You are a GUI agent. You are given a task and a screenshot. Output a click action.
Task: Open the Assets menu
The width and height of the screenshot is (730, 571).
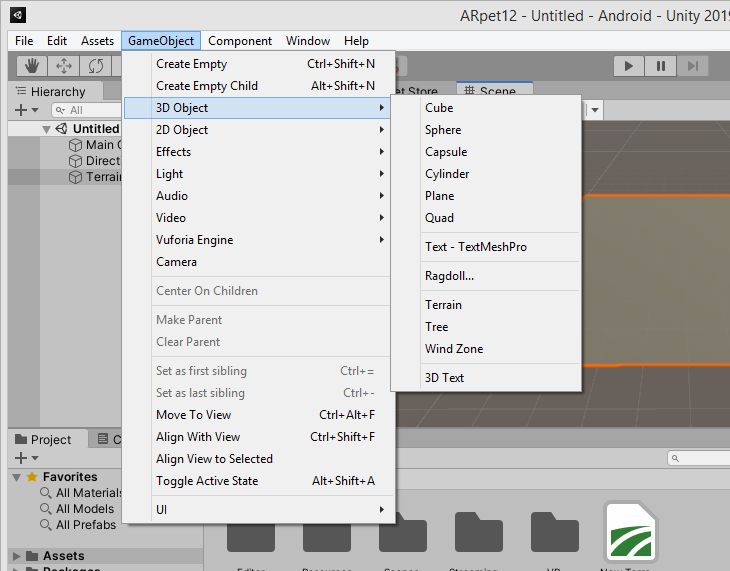(97, 41)
